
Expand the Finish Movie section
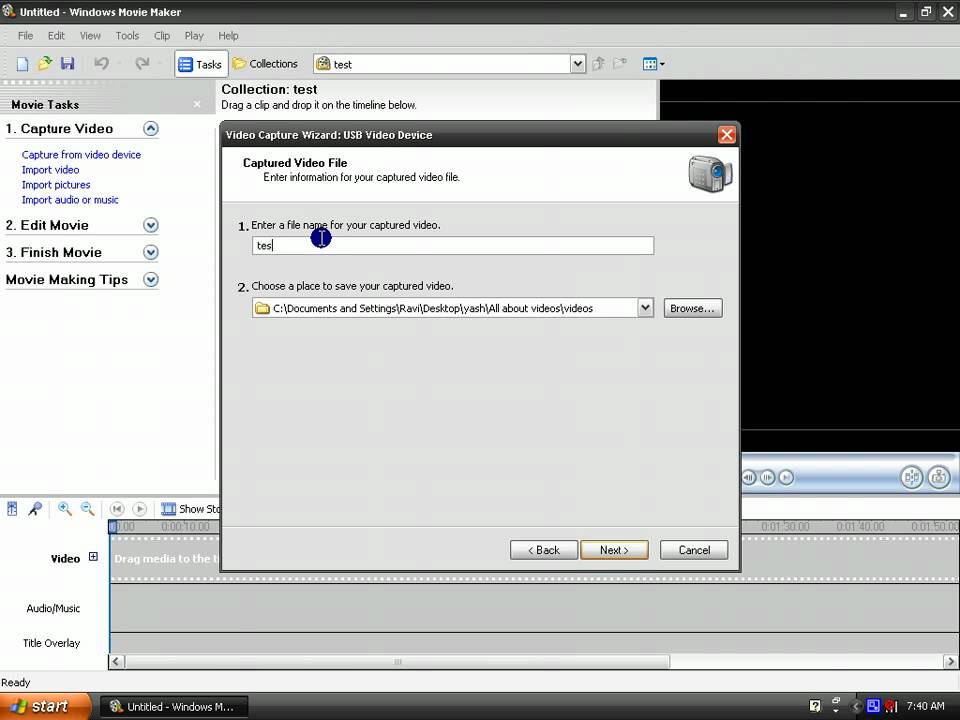[x=151, y=252]
